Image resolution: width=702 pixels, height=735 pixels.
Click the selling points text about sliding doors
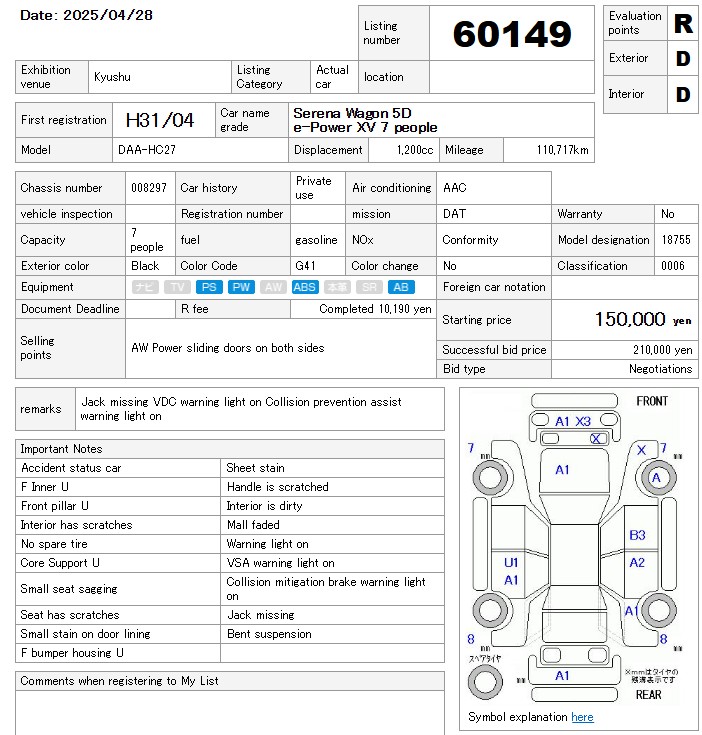(x=228, y=348)
